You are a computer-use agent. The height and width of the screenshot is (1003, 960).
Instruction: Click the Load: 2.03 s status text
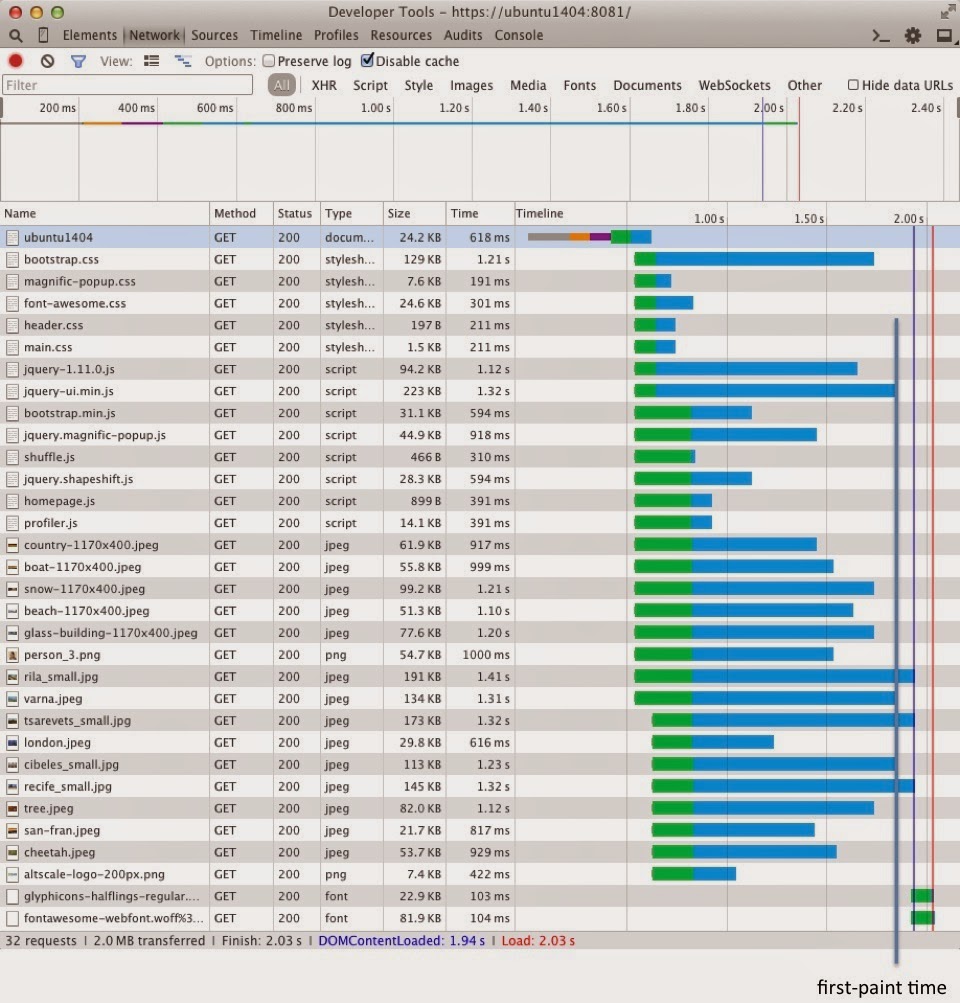tap(538, 941)
